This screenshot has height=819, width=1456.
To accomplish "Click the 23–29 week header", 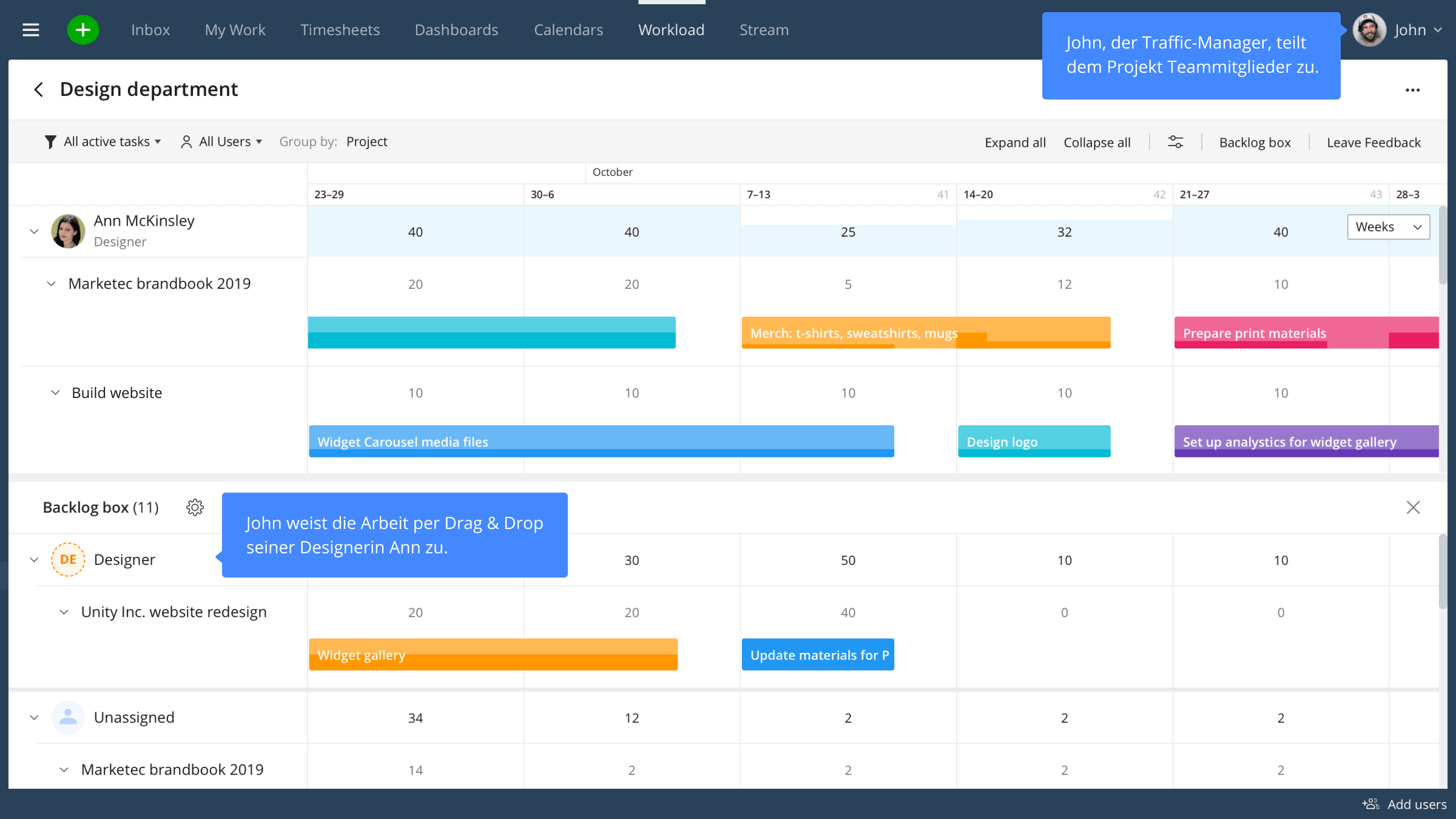I will click(416, 194).
